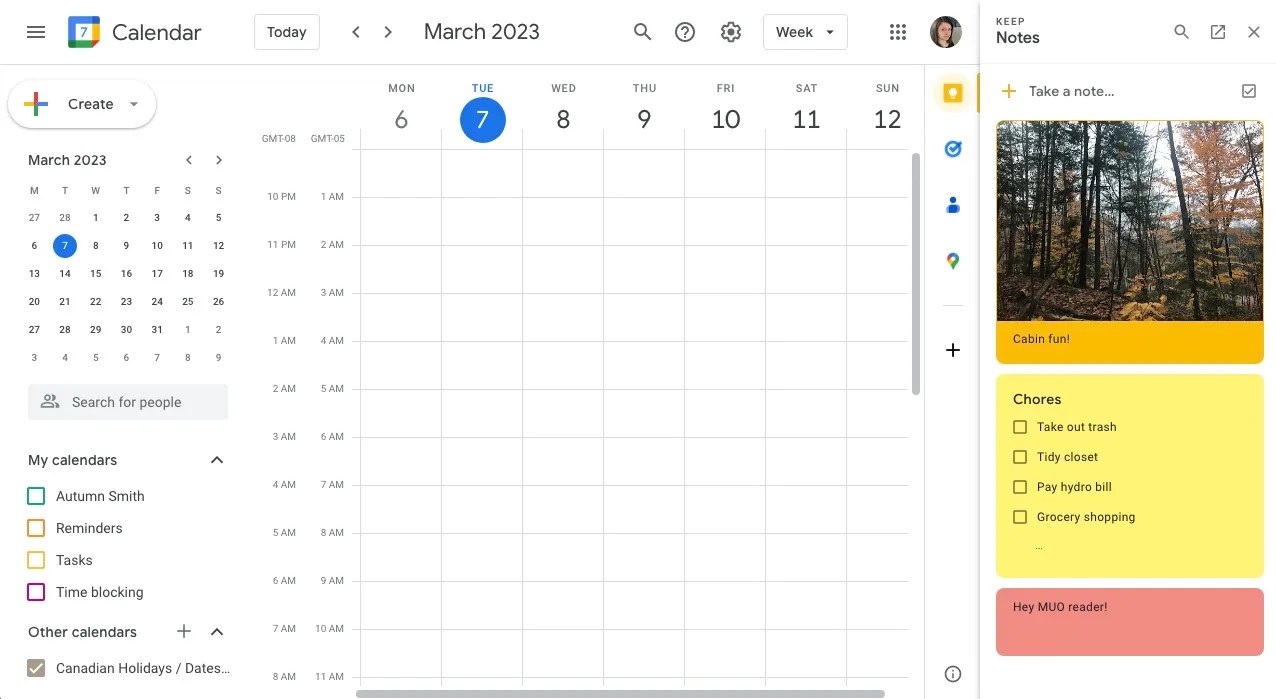
Task: Mark Pay hydro bill as complete
Action: [1019, 486]
